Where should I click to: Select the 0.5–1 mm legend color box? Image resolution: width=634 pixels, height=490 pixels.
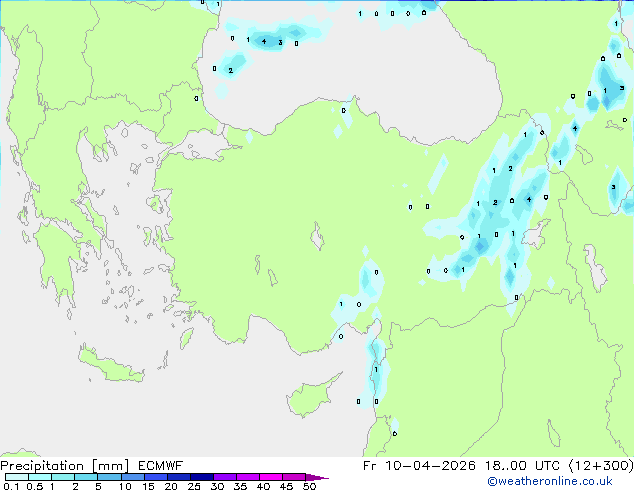[40, 477]
